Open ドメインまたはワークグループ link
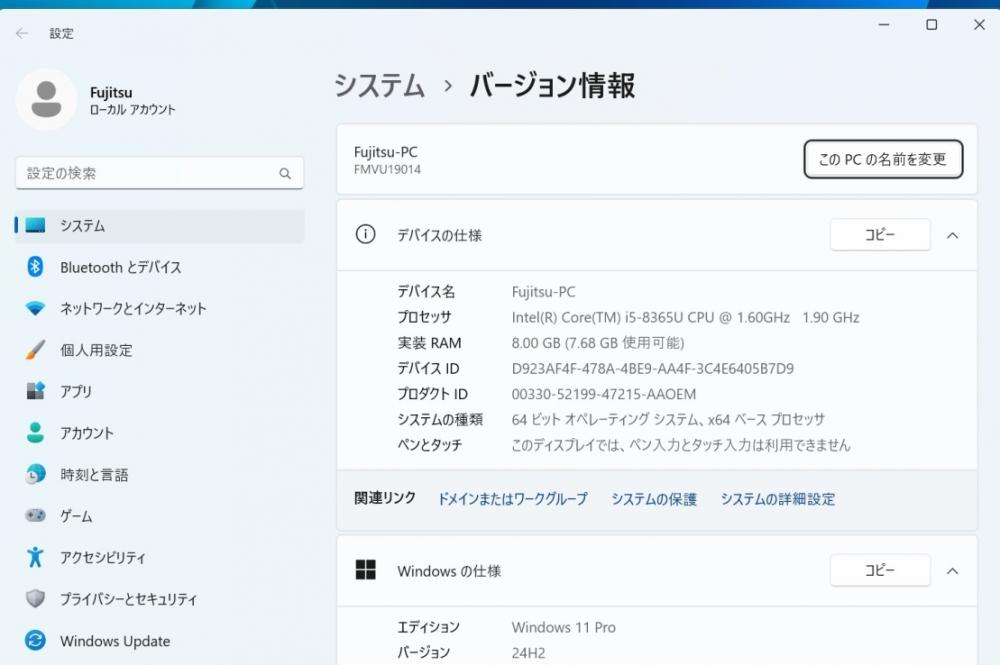Viewport: 1000px width, 665px height. (512, 499)
